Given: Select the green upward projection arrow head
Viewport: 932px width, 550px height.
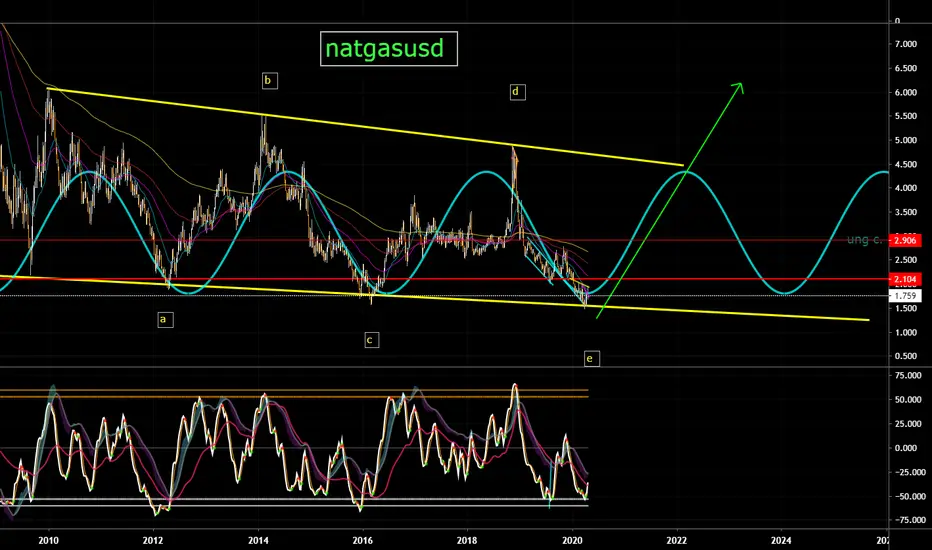Looking at the screenshot, I should tap(738, 87).
